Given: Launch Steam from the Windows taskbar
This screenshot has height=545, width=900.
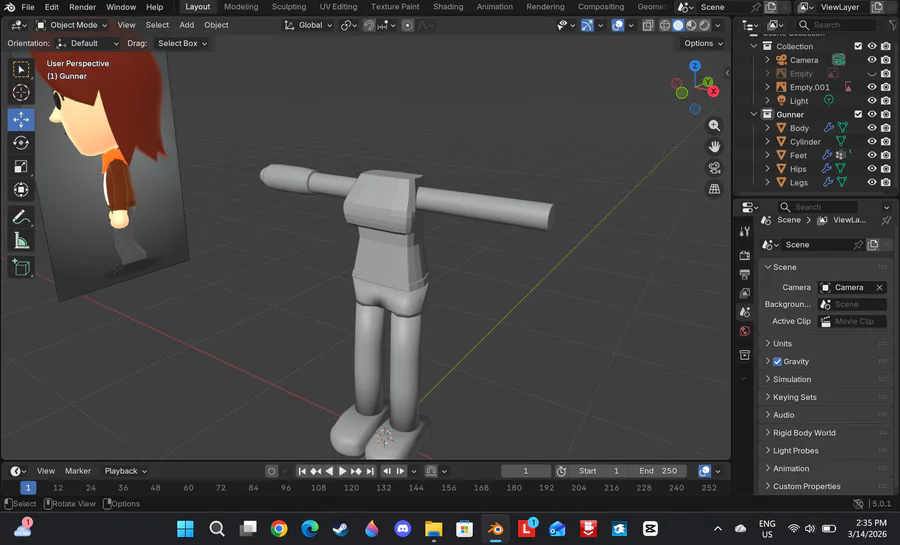Looking at the screenshot, I should pyautogui.click(x=341, y=528).
